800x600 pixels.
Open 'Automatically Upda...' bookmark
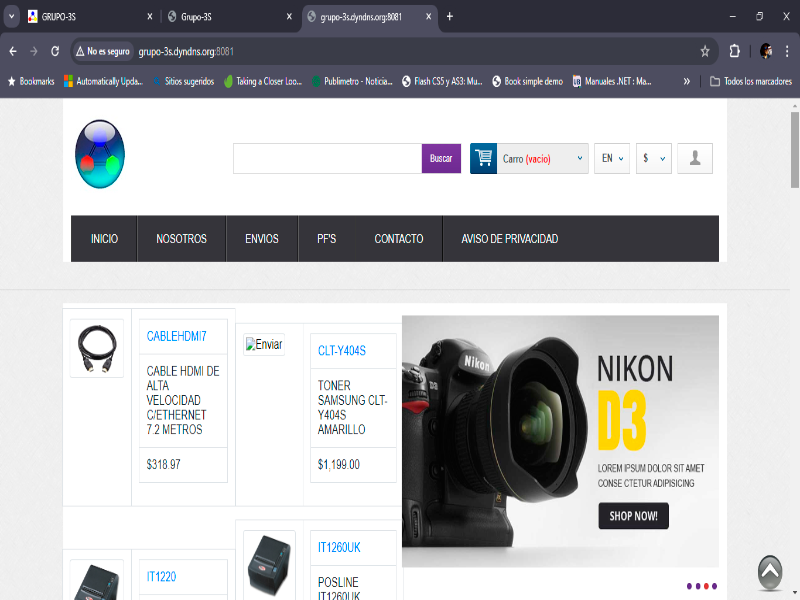[x=104, y=82]
